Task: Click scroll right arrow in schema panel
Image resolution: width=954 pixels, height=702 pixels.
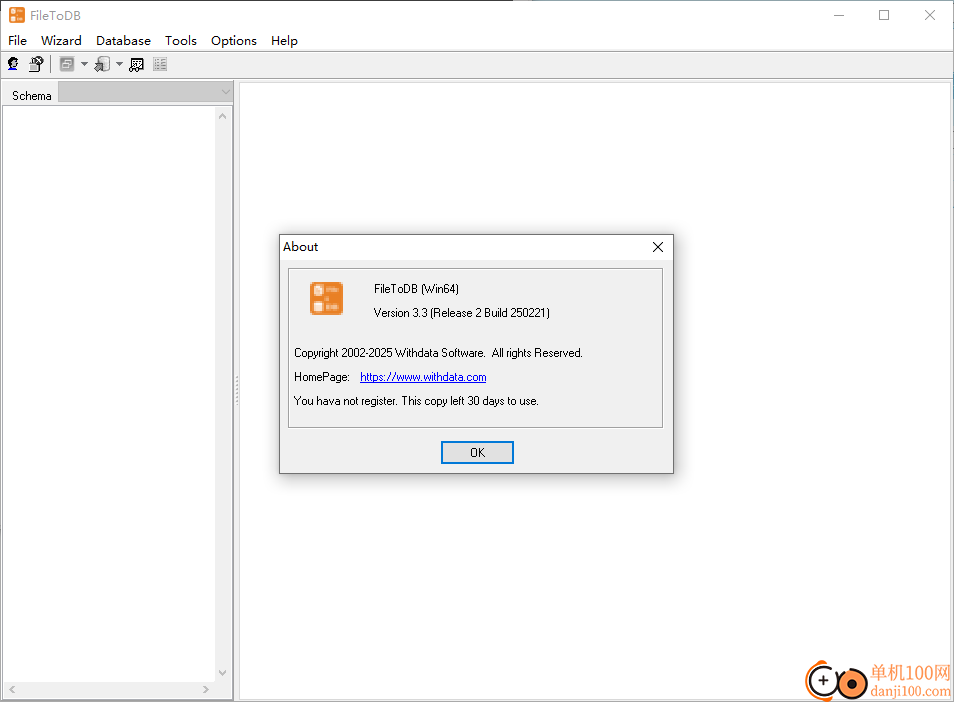Action: (206, 689)
